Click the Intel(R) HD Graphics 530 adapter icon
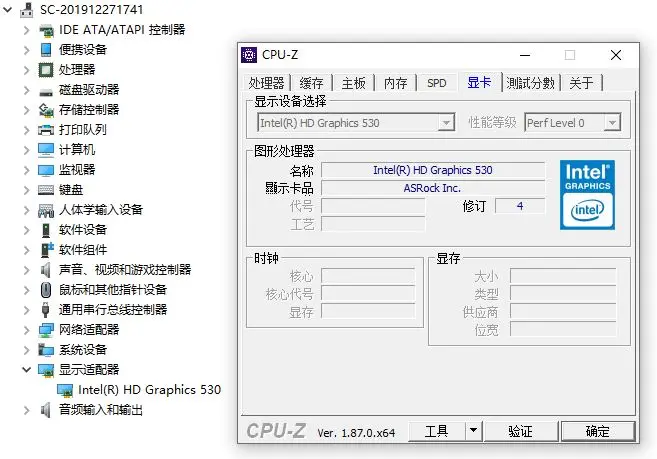657x459 pixels. tap(65, 390)
